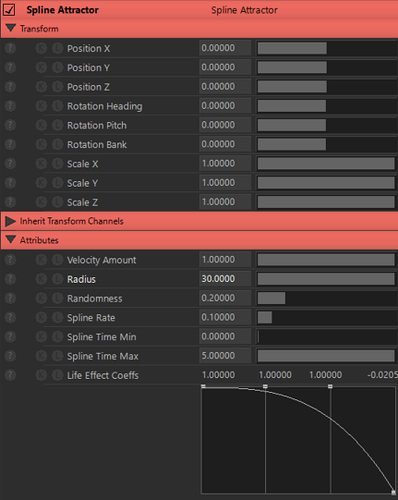Viewport: 398px width, 500px height.
Task: Click the K icon next to Scale Z
Action: [x=41, y=202]
